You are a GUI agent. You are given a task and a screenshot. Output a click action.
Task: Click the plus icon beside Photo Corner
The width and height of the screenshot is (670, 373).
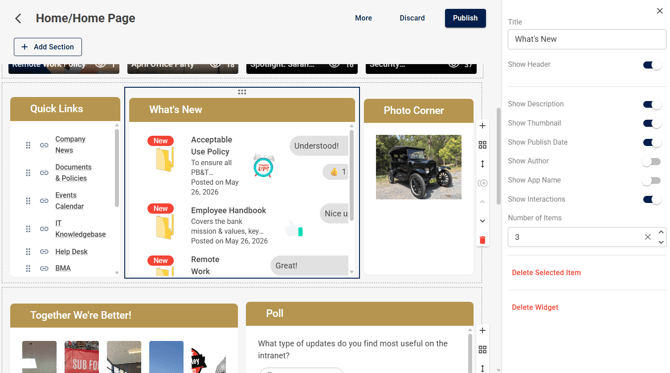(482, 126)
